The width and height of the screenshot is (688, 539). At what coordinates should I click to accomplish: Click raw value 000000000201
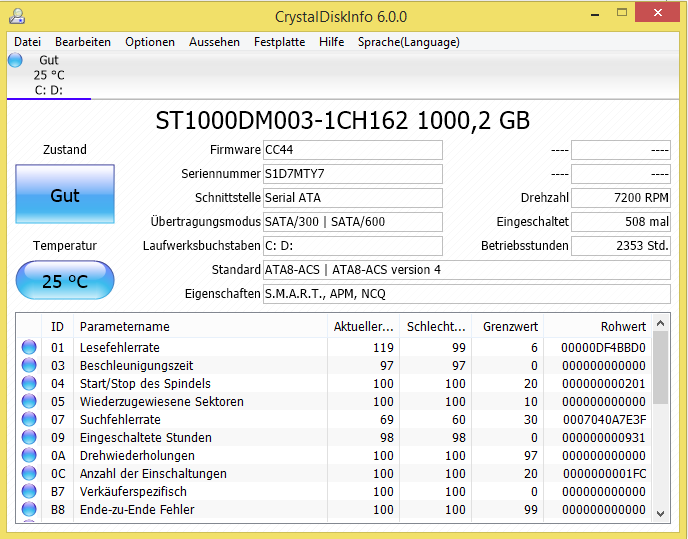click(x=604, y=384)
